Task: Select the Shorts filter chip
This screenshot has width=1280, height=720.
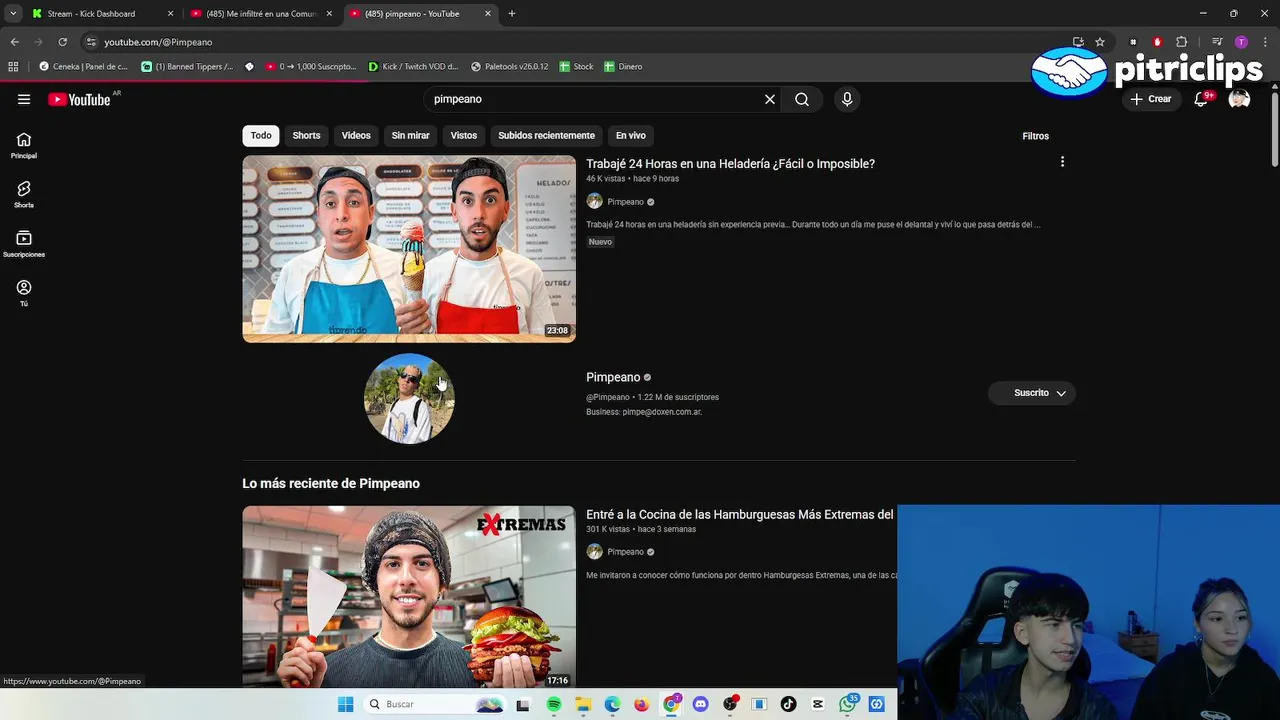Action: [x=306, y=136]
